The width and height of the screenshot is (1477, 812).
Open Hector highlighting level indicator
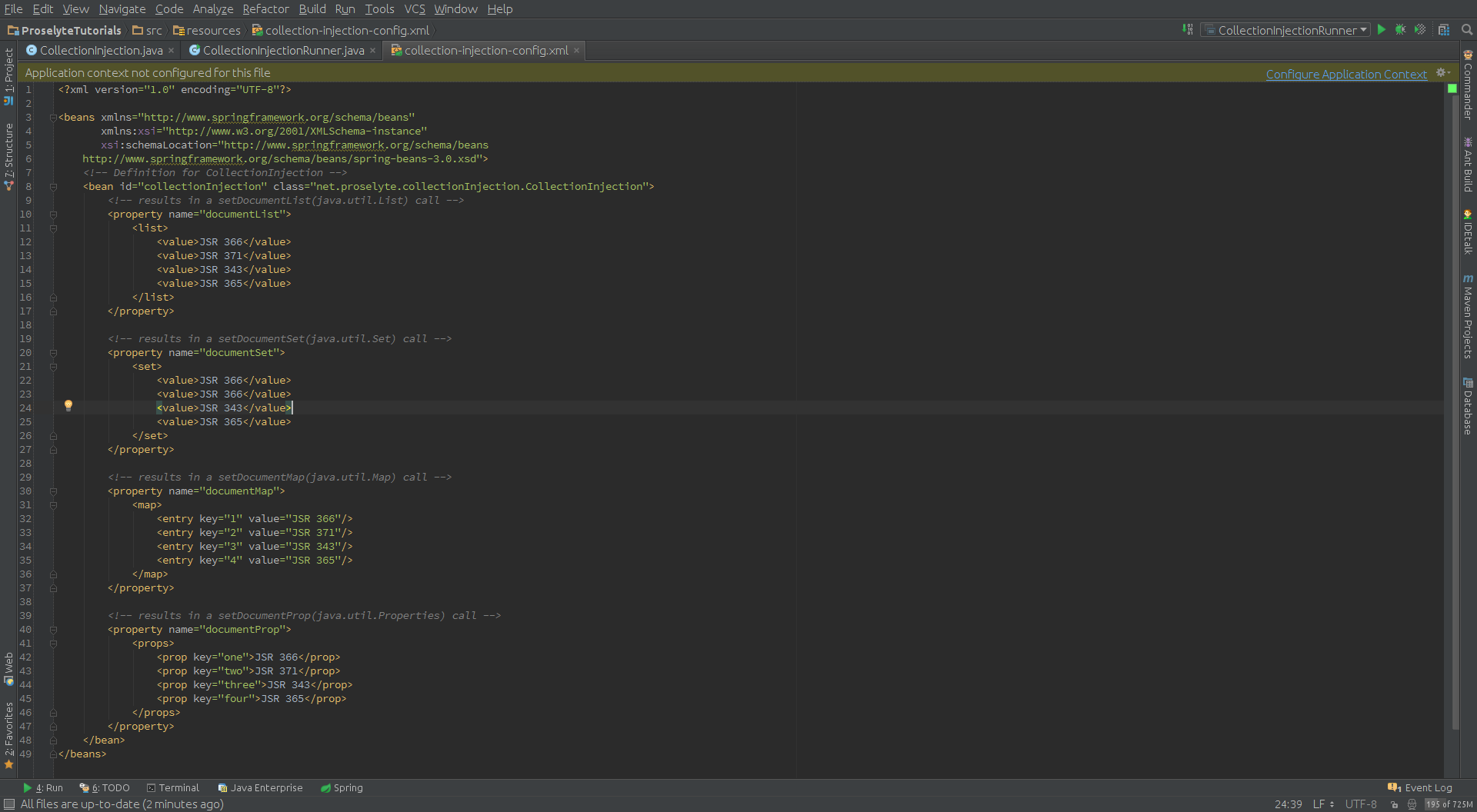pyautogui.click(x=1414, y=804)
